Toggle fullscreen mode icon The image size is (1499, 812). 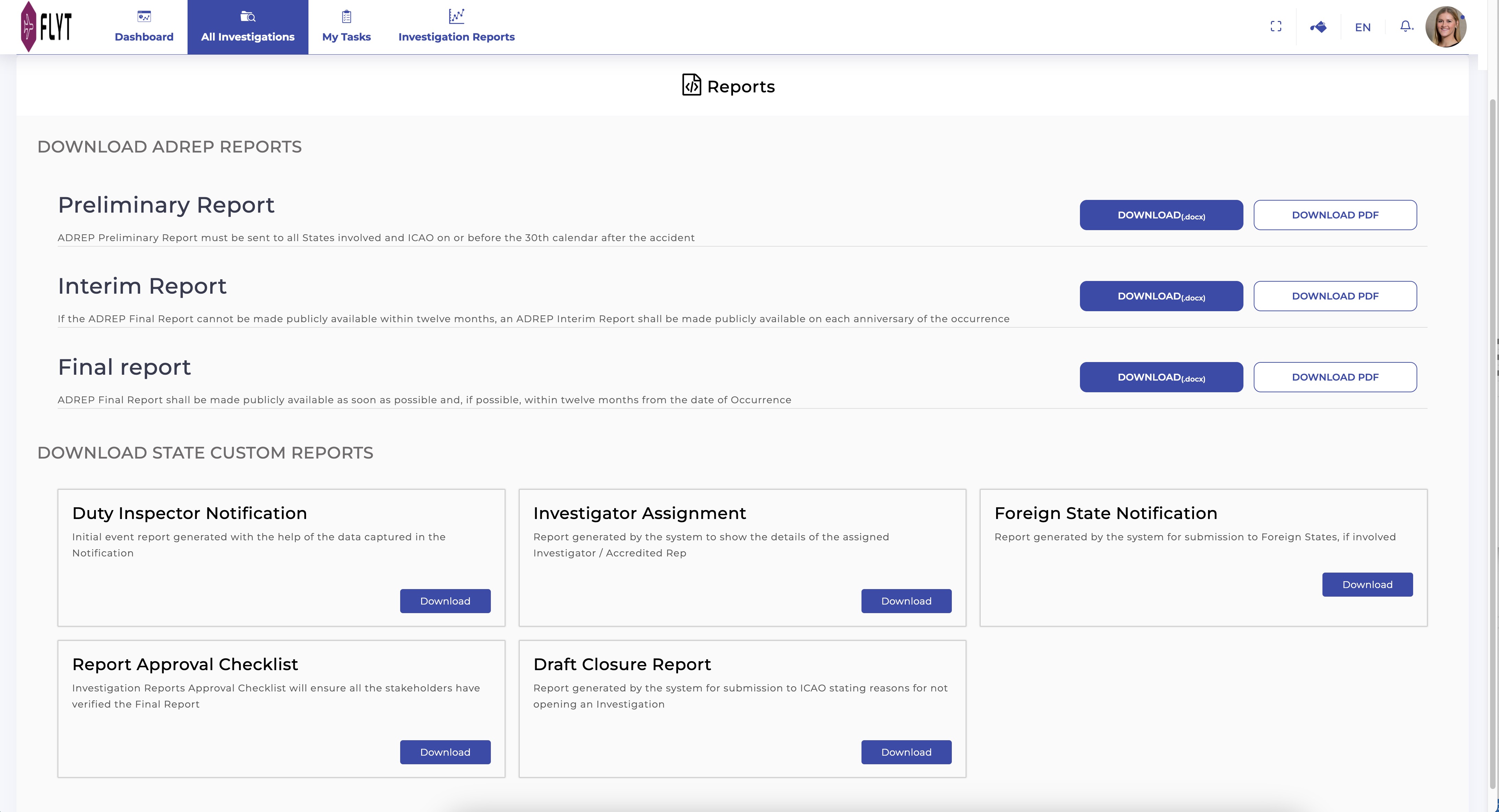click(1275, 27)
